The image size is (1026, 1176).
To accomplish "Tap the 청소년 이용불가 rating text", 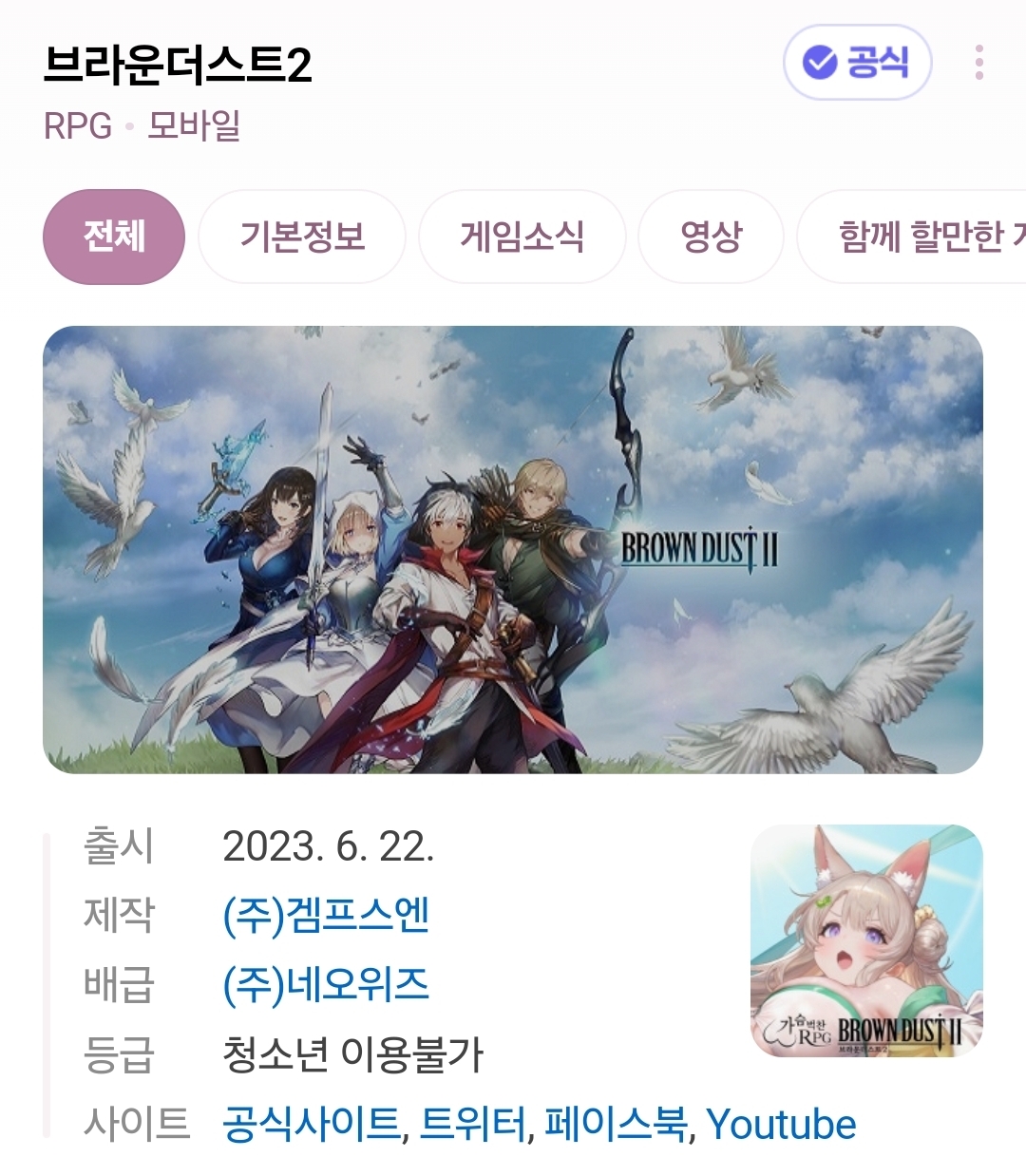I will pos(353,1054).
